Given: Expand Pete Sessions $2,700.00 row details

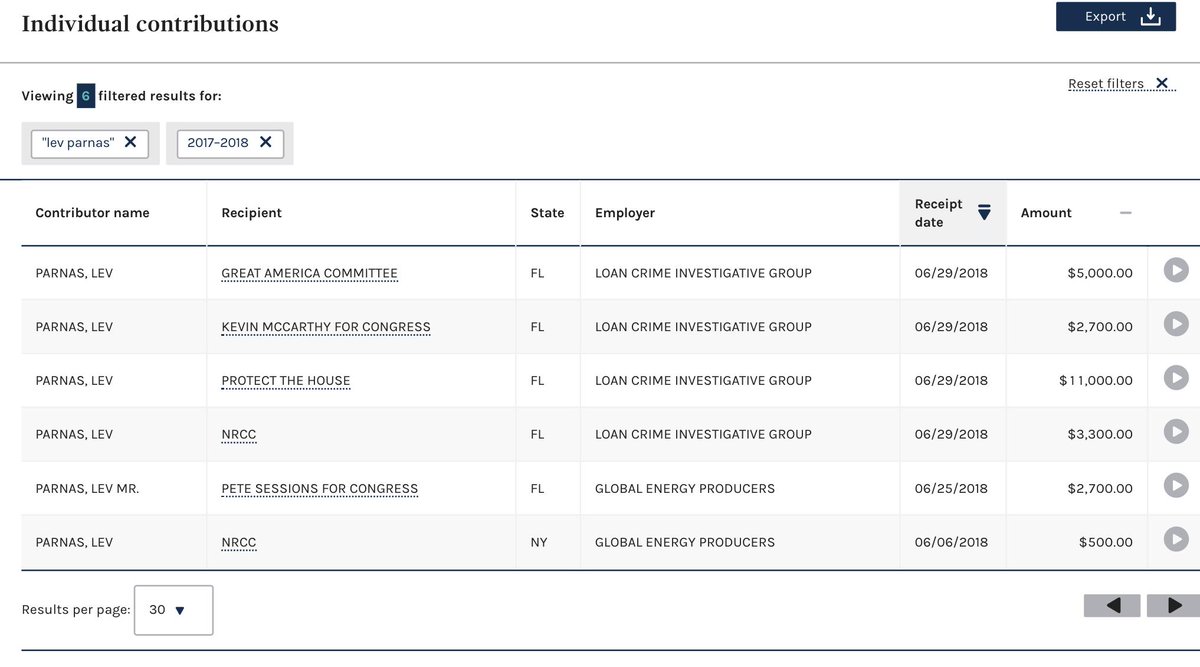Looking at the screenshot, I should [x=1176, y=486].
